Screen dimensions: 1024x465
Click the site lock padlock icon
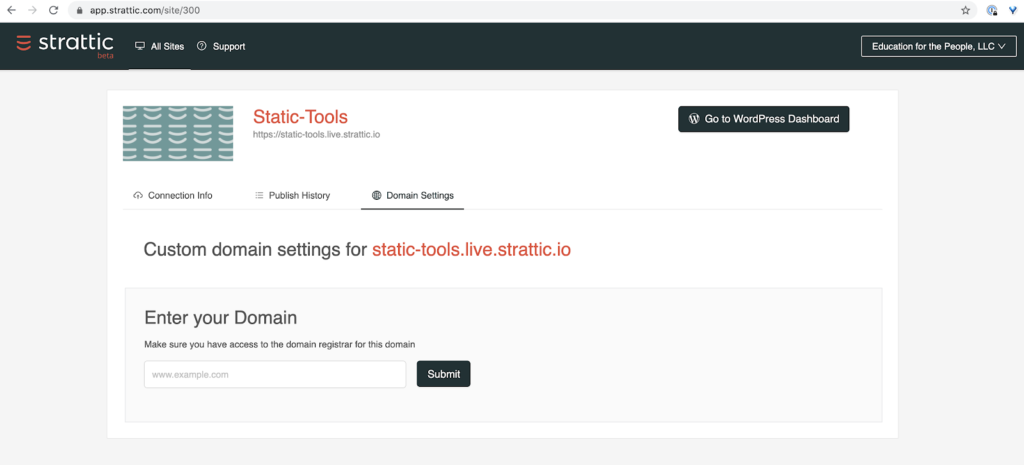tap(80, 10)
